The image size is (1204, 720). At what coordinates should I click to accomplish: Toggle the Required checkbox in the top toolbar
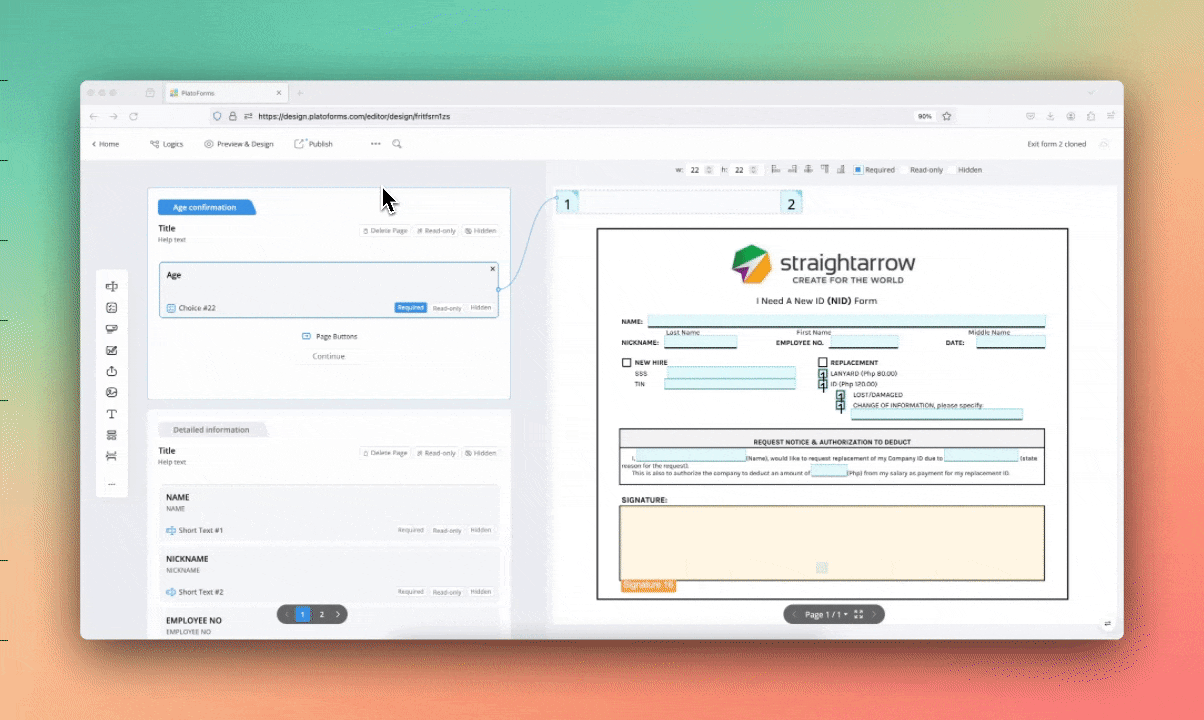858,170
